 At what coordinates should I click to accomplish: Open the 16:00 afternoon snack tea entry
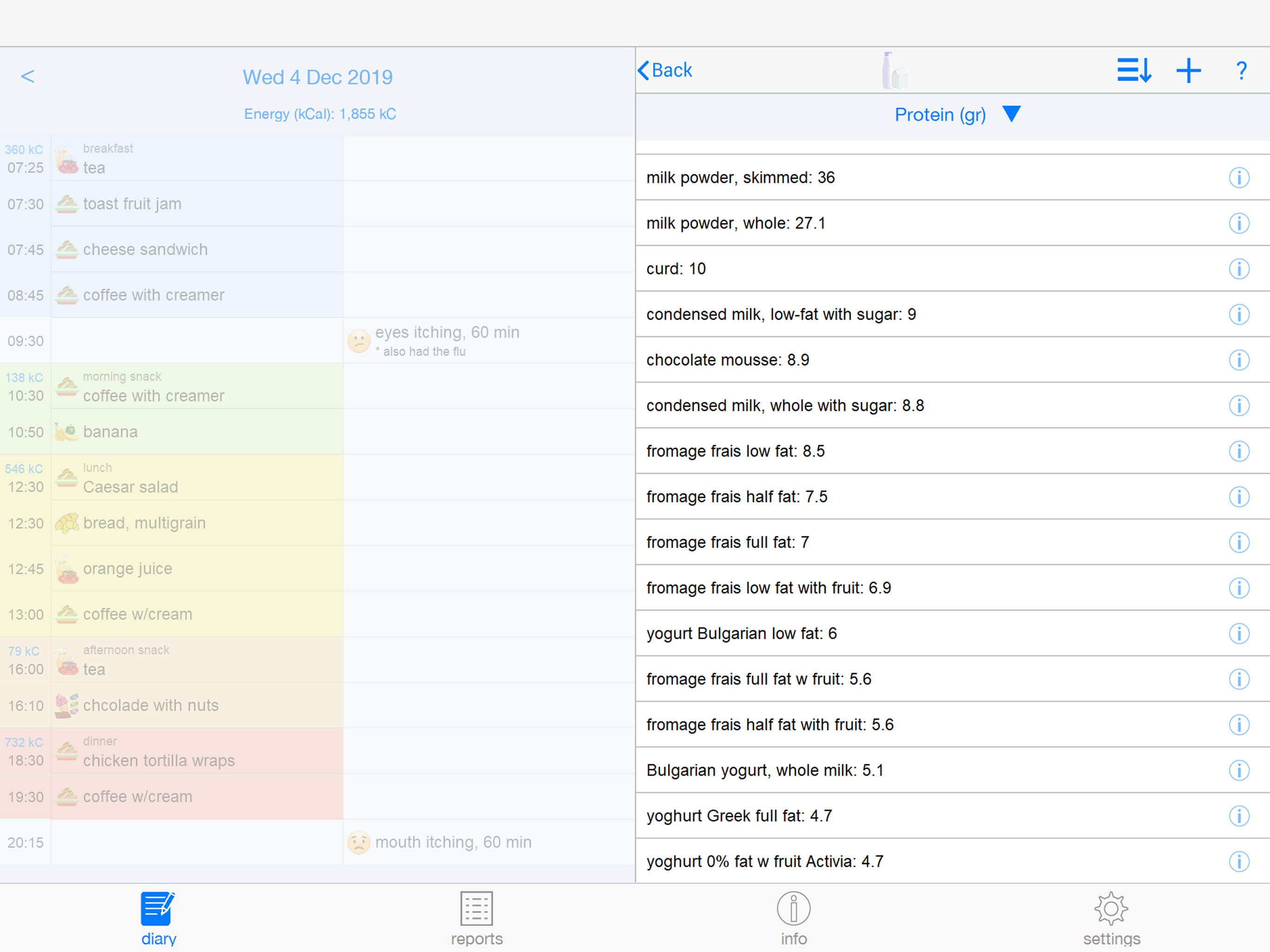(x=197, y=660)
